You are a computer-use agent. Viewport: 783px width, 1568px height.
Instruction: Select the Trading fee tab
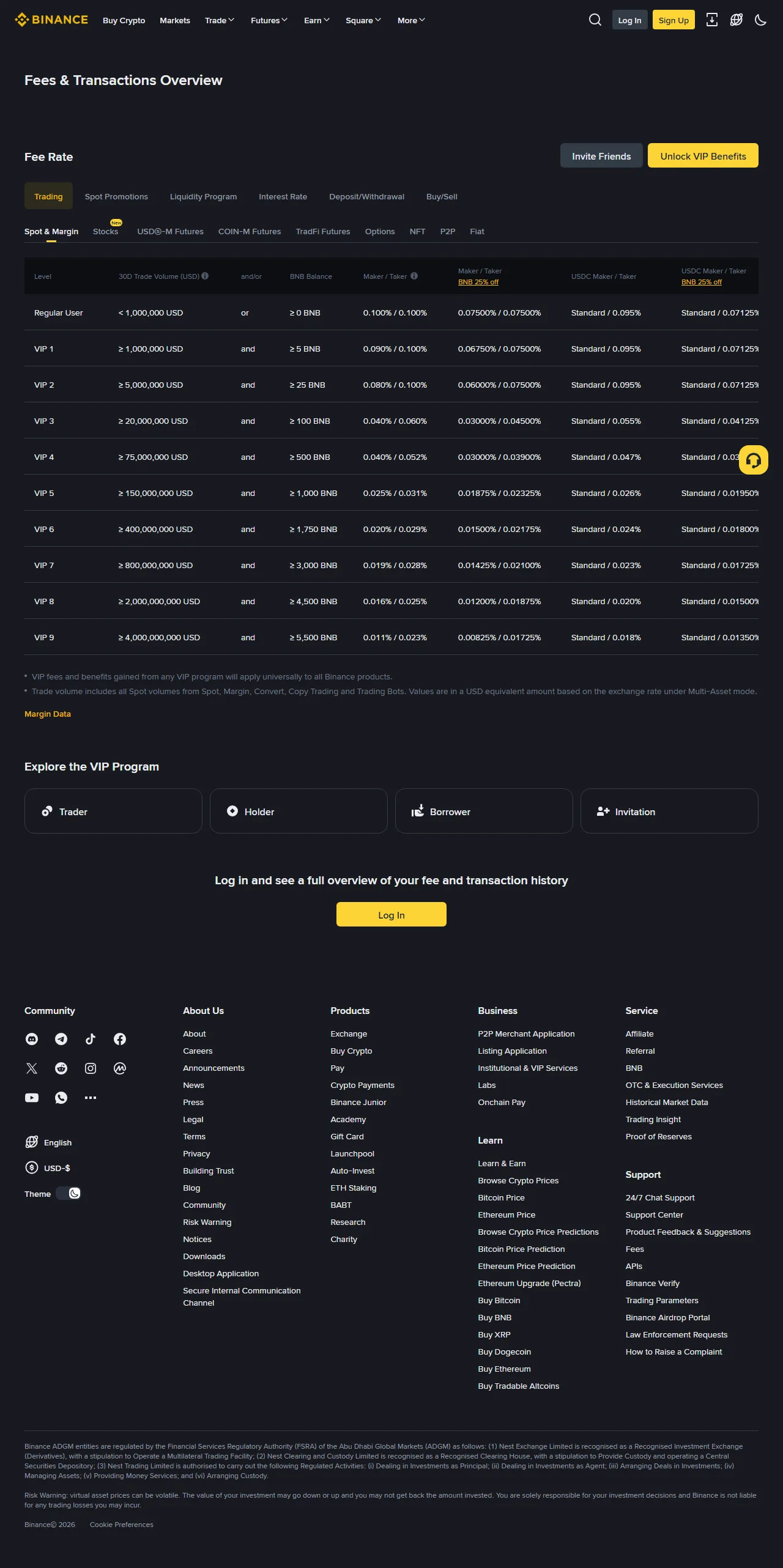48,196
